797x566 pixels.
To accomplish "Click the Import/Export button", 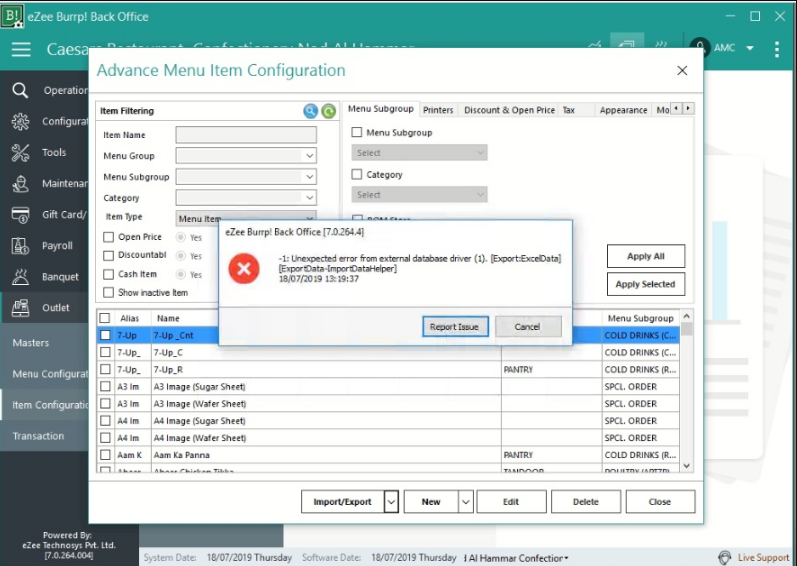I will coord(342,502).
